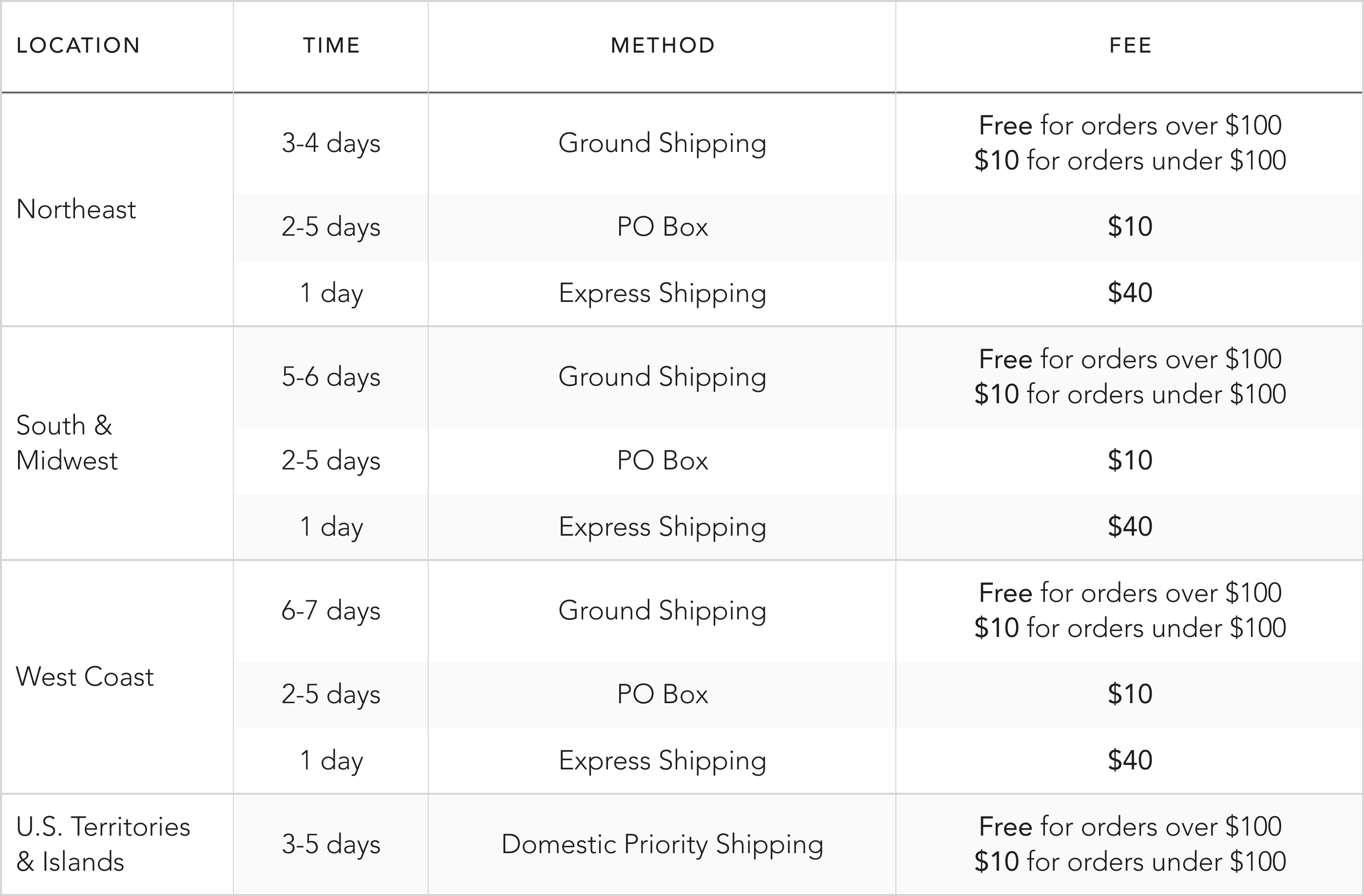Click PO Box in the West Coast rows

tap(662, 694)
